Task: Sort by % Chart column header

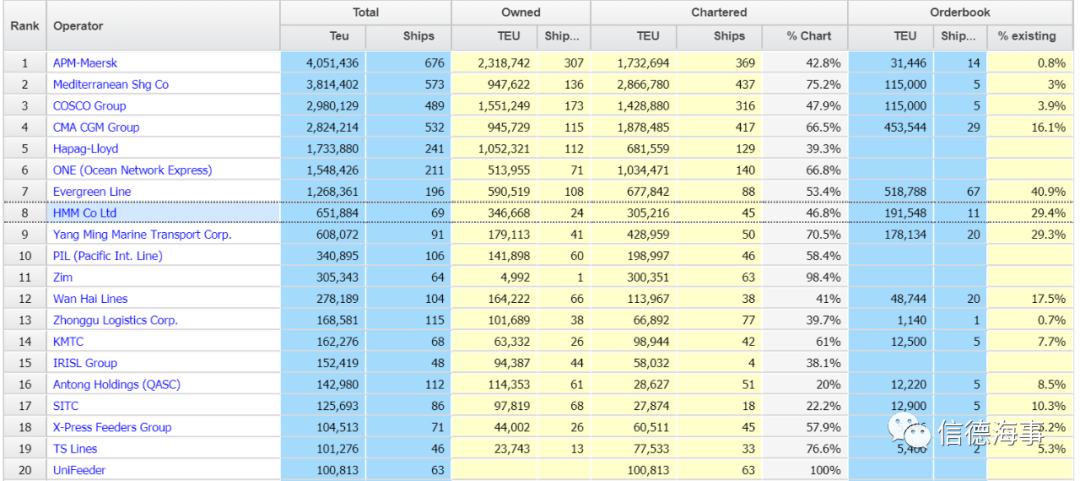Action: click(805, 37)
